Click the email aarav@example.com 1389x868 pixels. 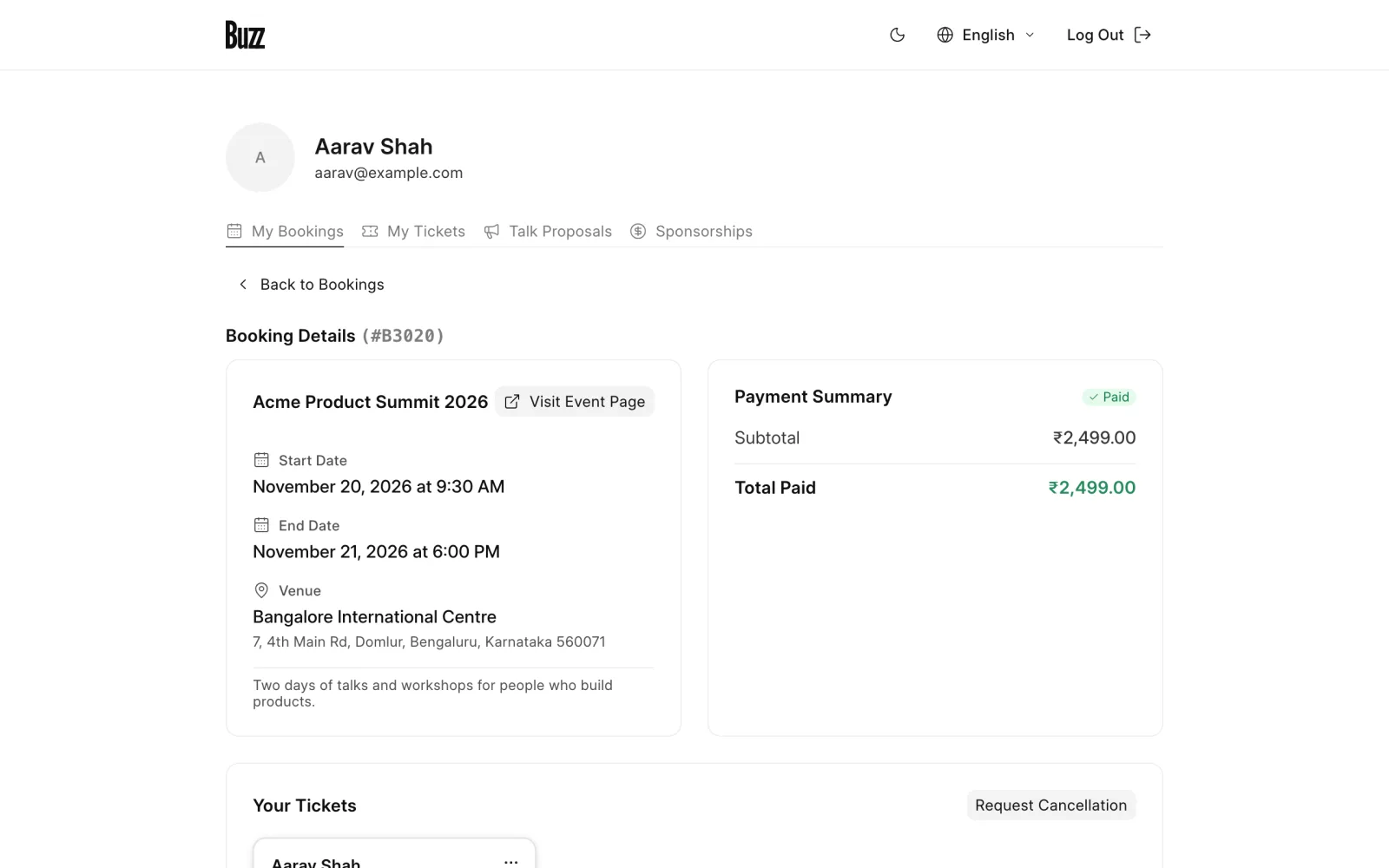pyautogui.click(x=389, y=173)
